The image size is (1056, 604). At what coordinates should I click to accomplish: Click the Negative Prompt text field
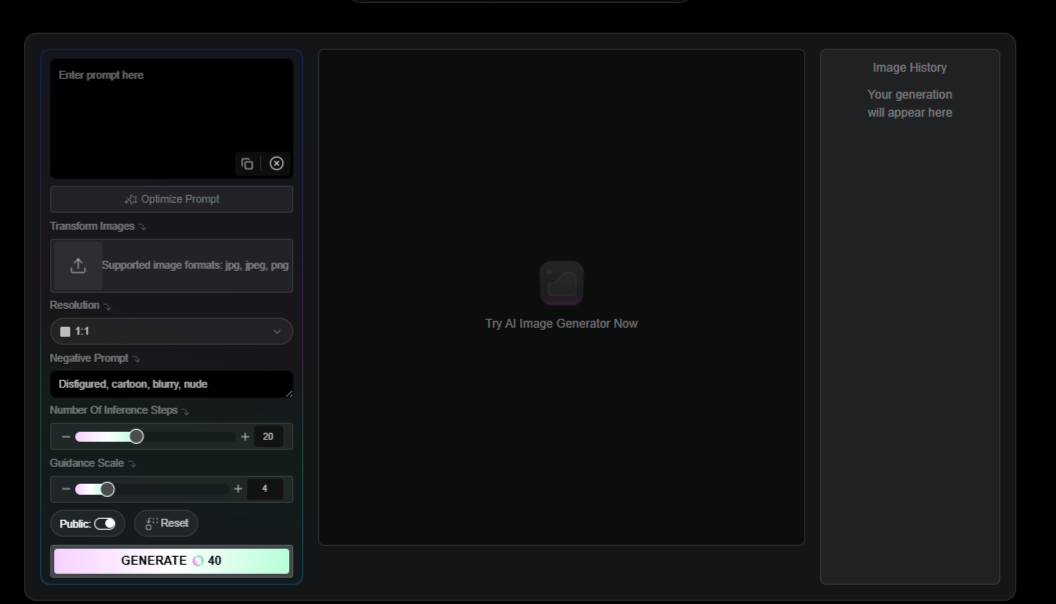point(172,384)
